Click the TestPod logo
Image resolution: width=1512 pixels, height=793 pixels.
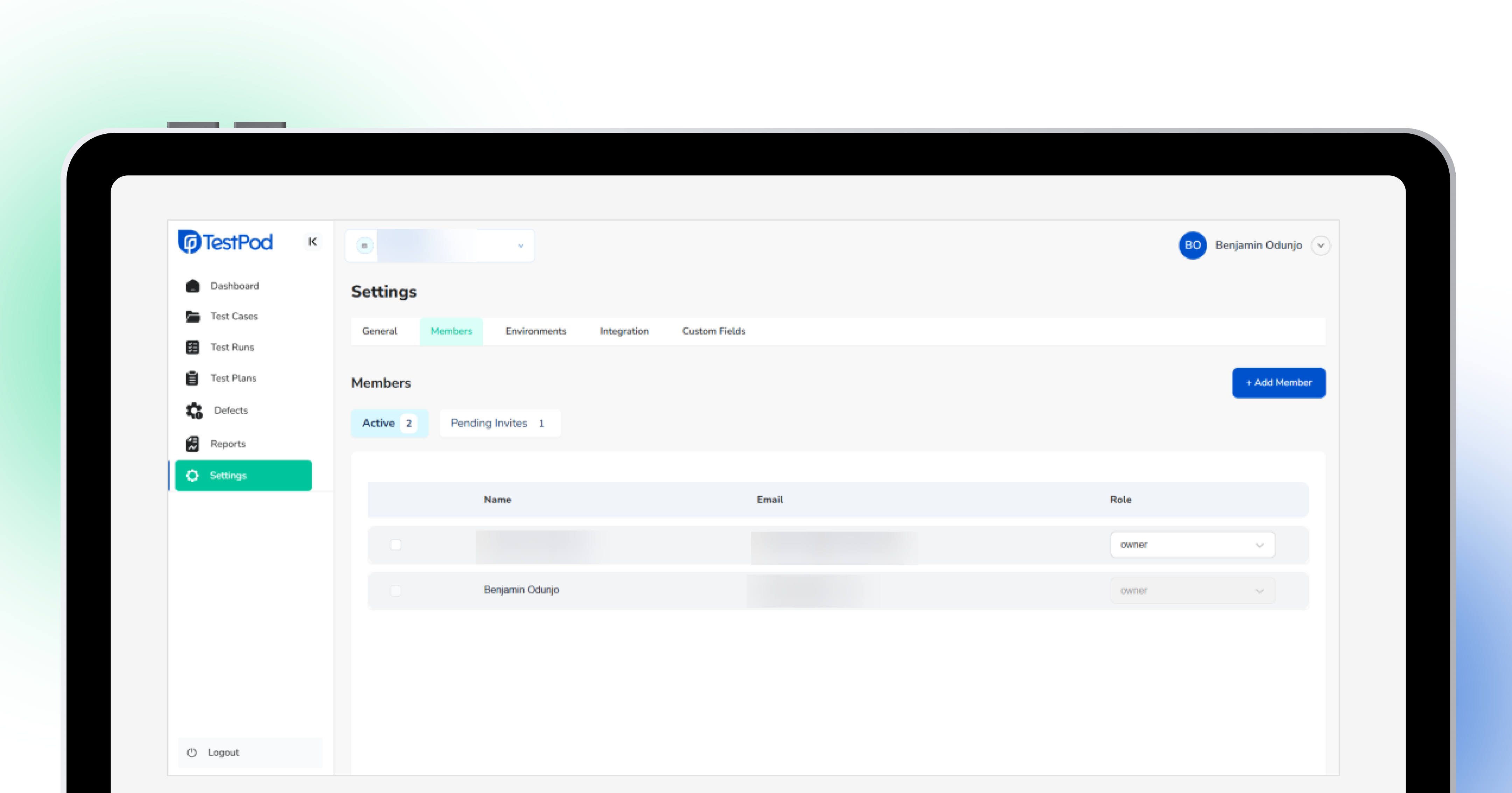tap(225, 242)
